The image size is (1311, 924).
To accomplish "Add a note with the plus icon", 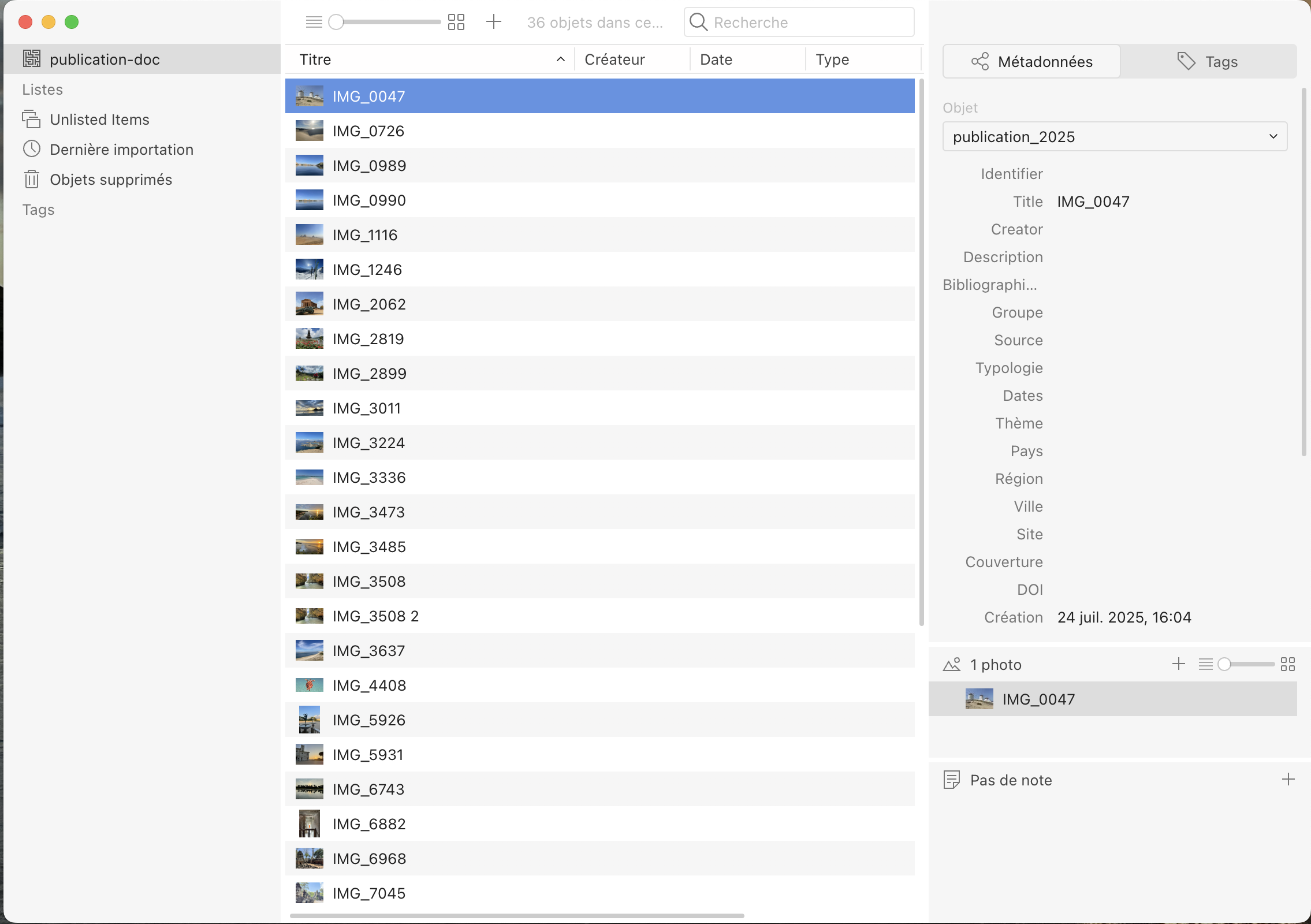I will [x=1288, y=780].
